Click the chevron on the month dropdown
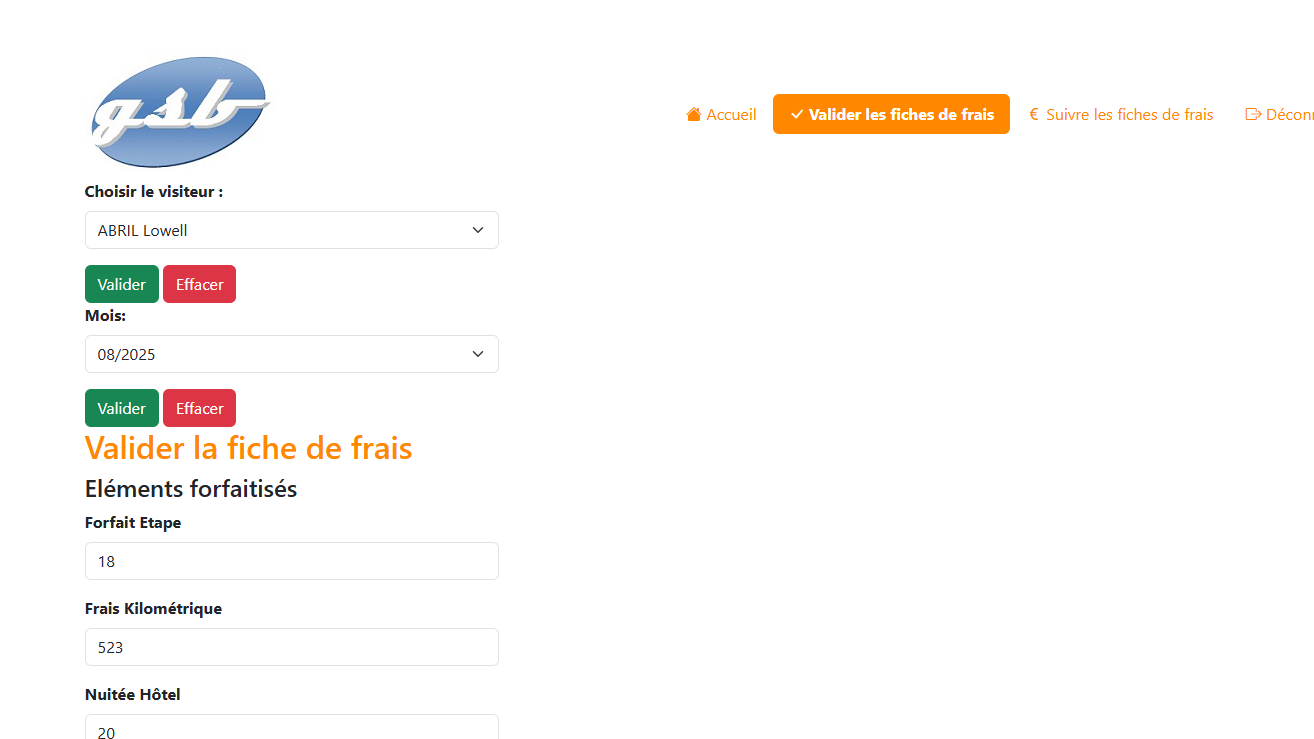 [478, 354]
